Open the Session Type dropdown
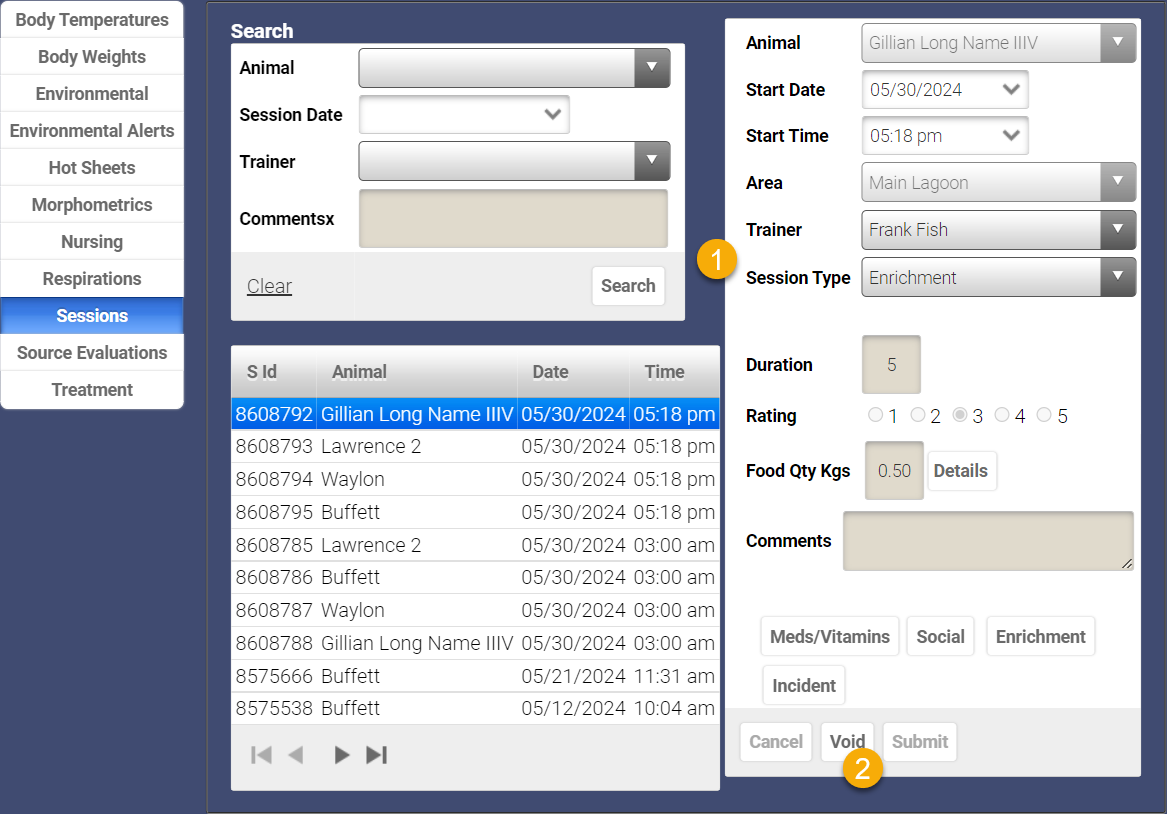 click(999, 278)
